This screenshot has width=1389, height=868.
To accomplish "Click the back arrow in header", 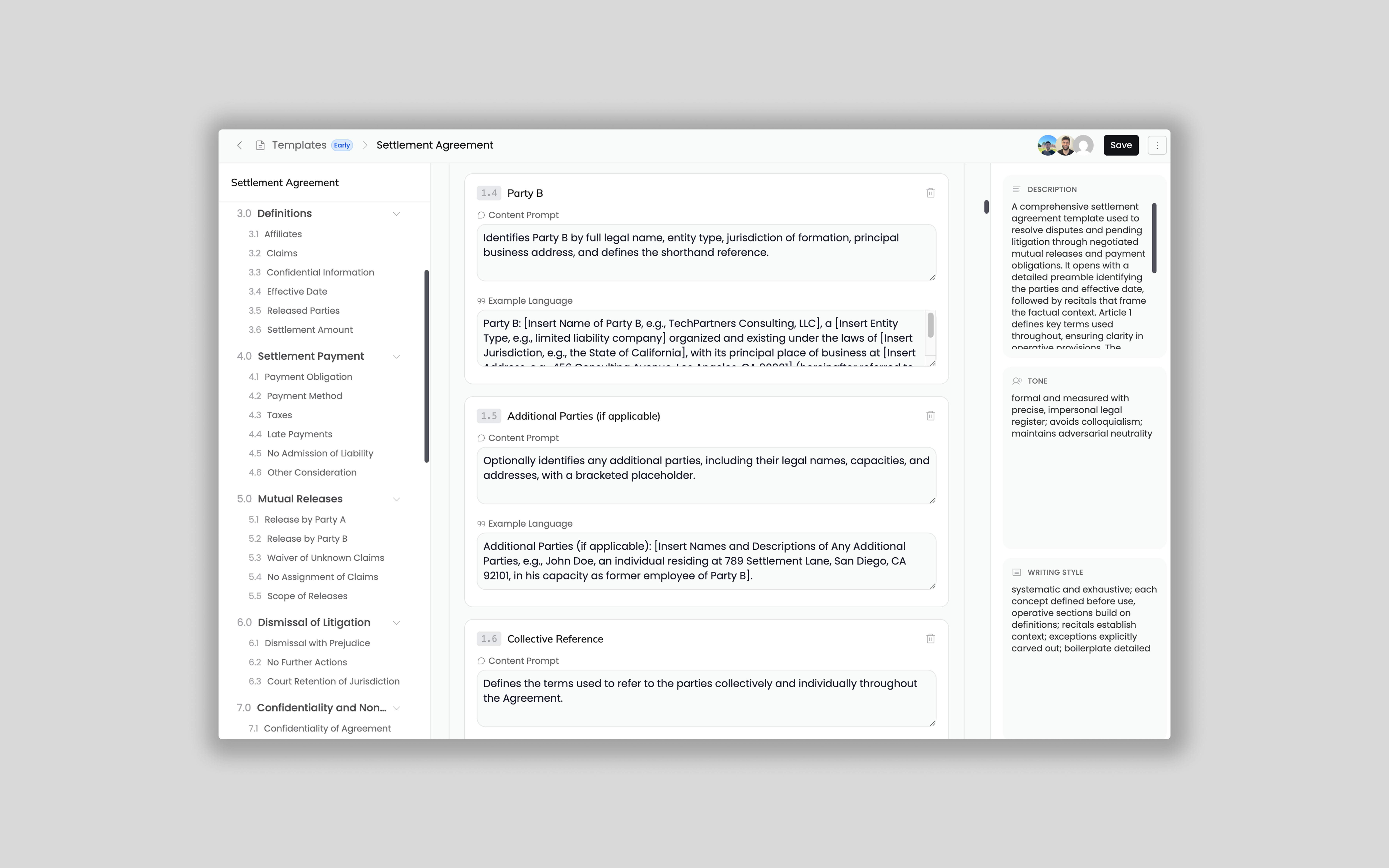I will click(x=239, y=145).
